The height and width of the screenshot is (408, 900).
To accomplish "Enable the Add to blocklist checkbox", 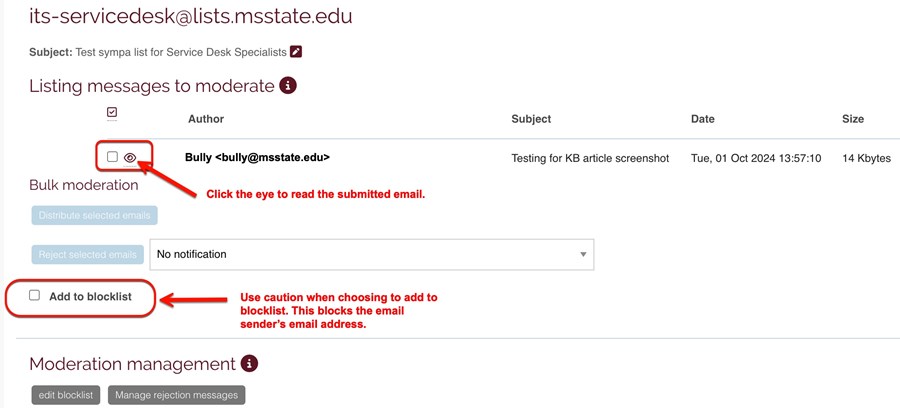I will tap(35, 296).
